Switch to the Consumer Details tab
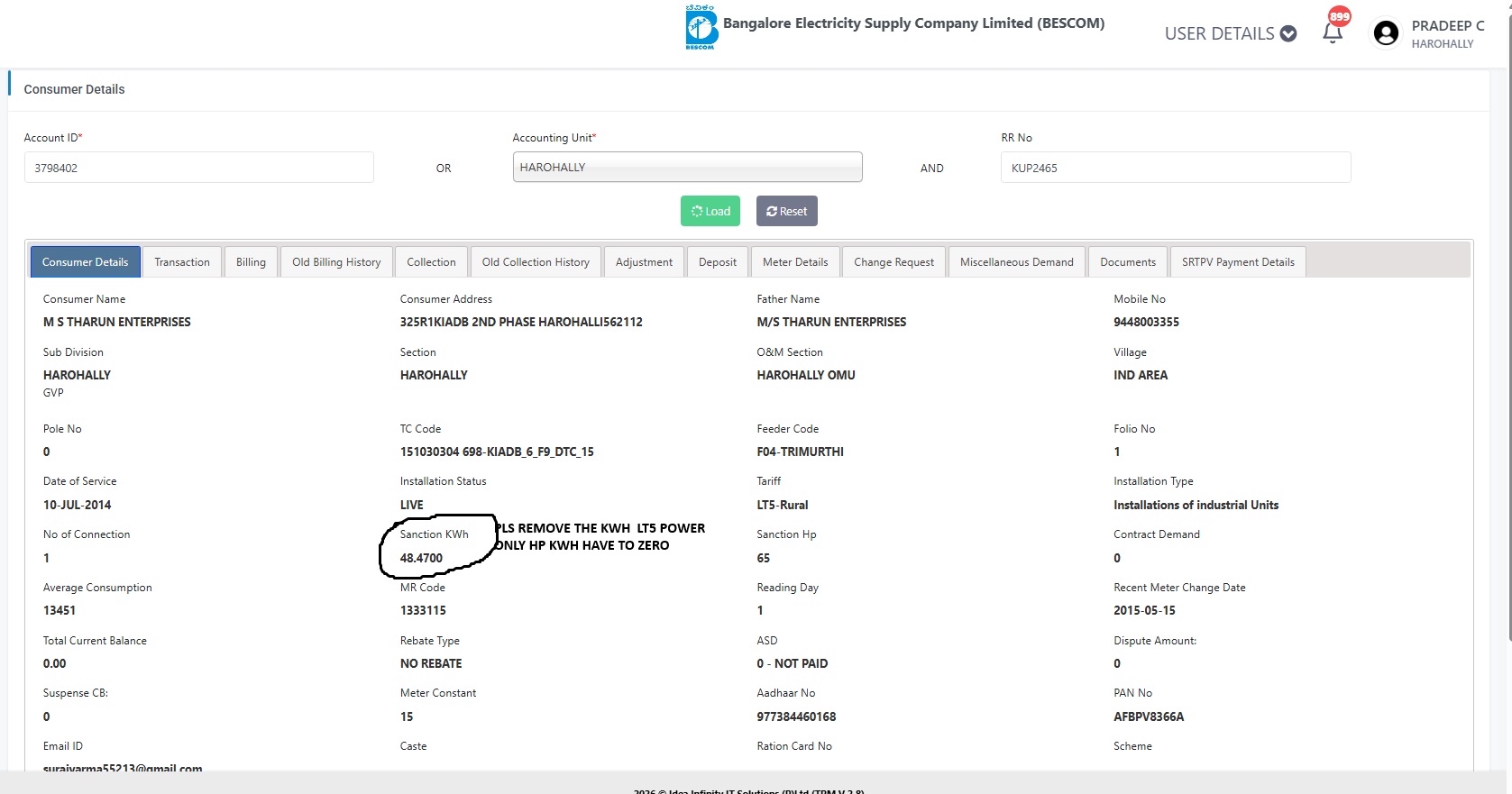 tap(86, 262)
